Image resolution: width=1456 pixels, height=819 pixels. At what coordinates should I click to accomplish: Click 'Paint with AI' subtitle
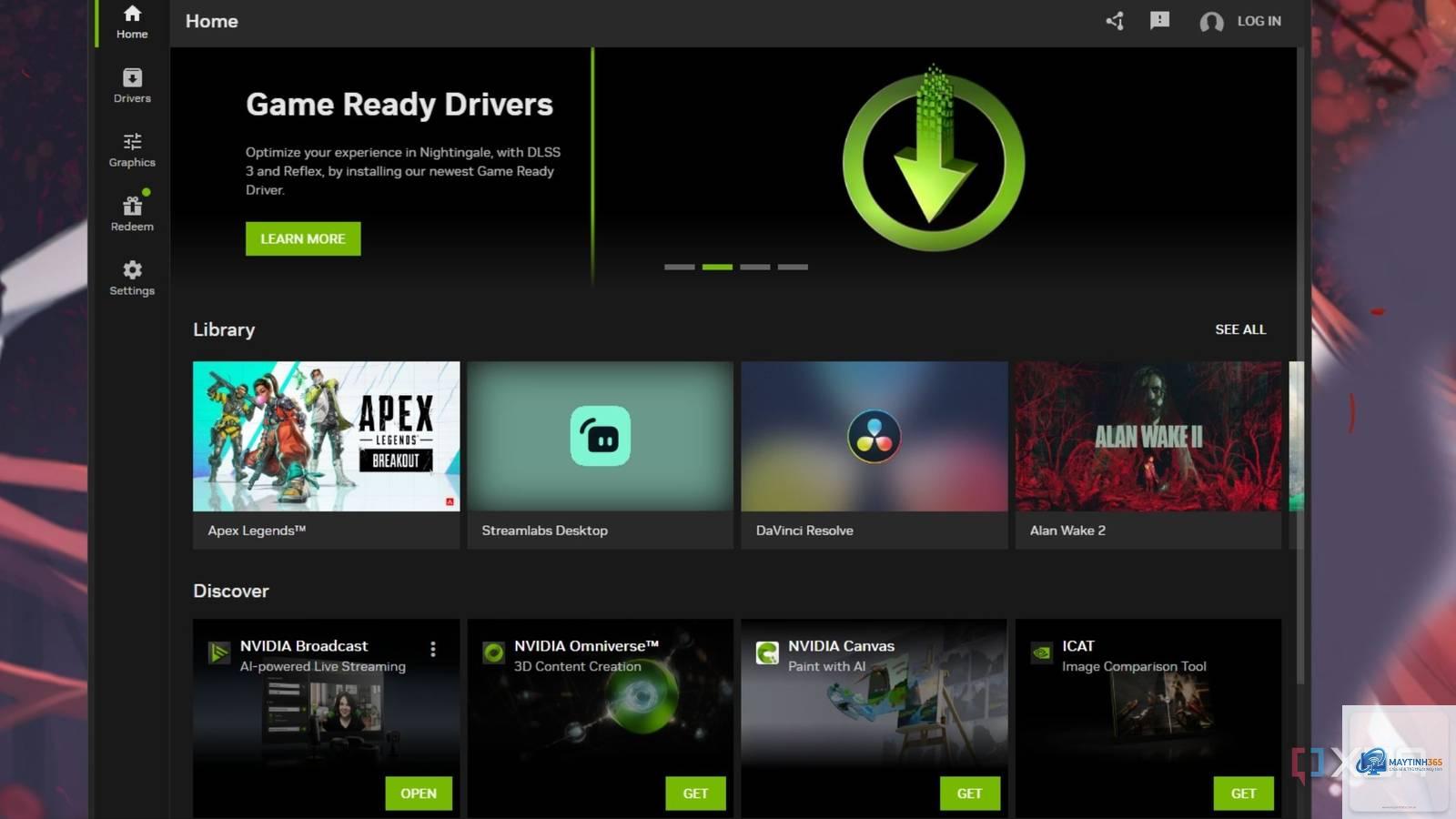827,666
